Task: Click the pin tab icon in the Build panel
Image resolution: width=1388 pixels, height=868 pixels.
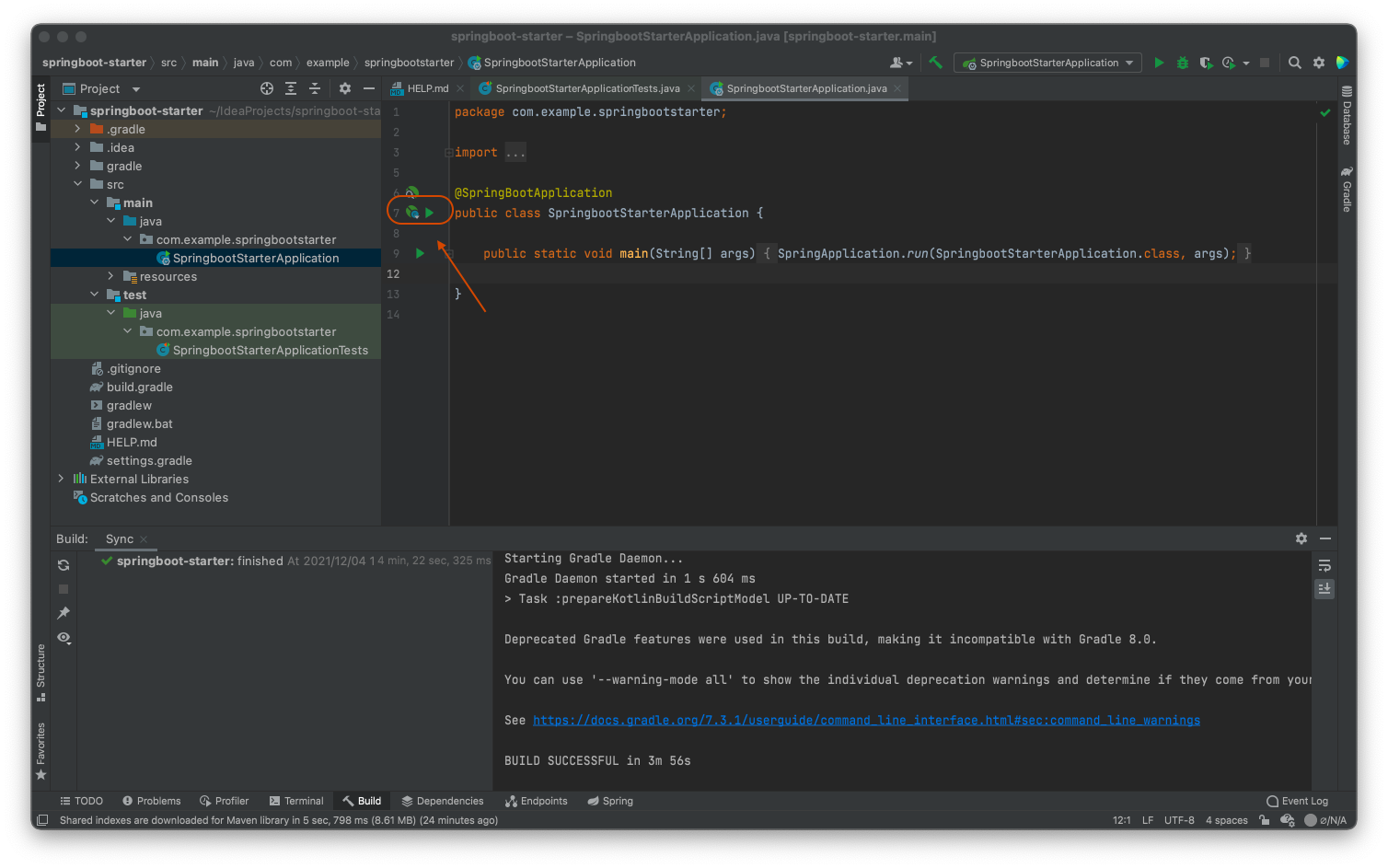Action: (x=64, y=613)
